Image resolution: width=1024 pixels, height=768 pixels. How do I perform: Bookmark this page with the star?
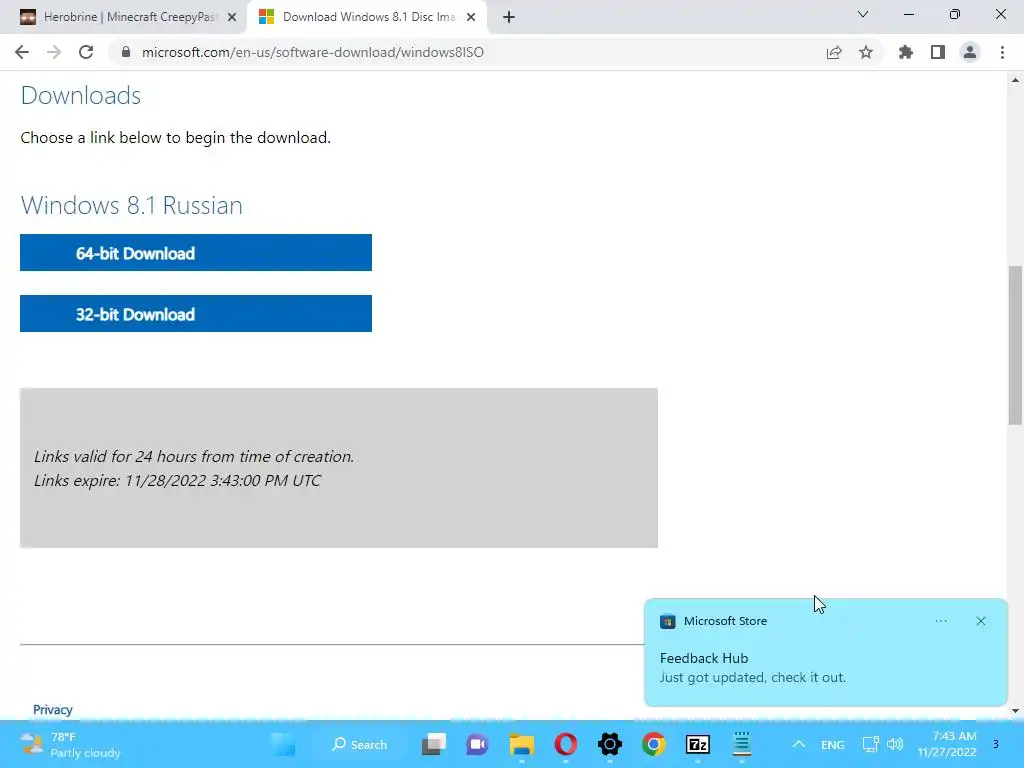pos(866,52)
